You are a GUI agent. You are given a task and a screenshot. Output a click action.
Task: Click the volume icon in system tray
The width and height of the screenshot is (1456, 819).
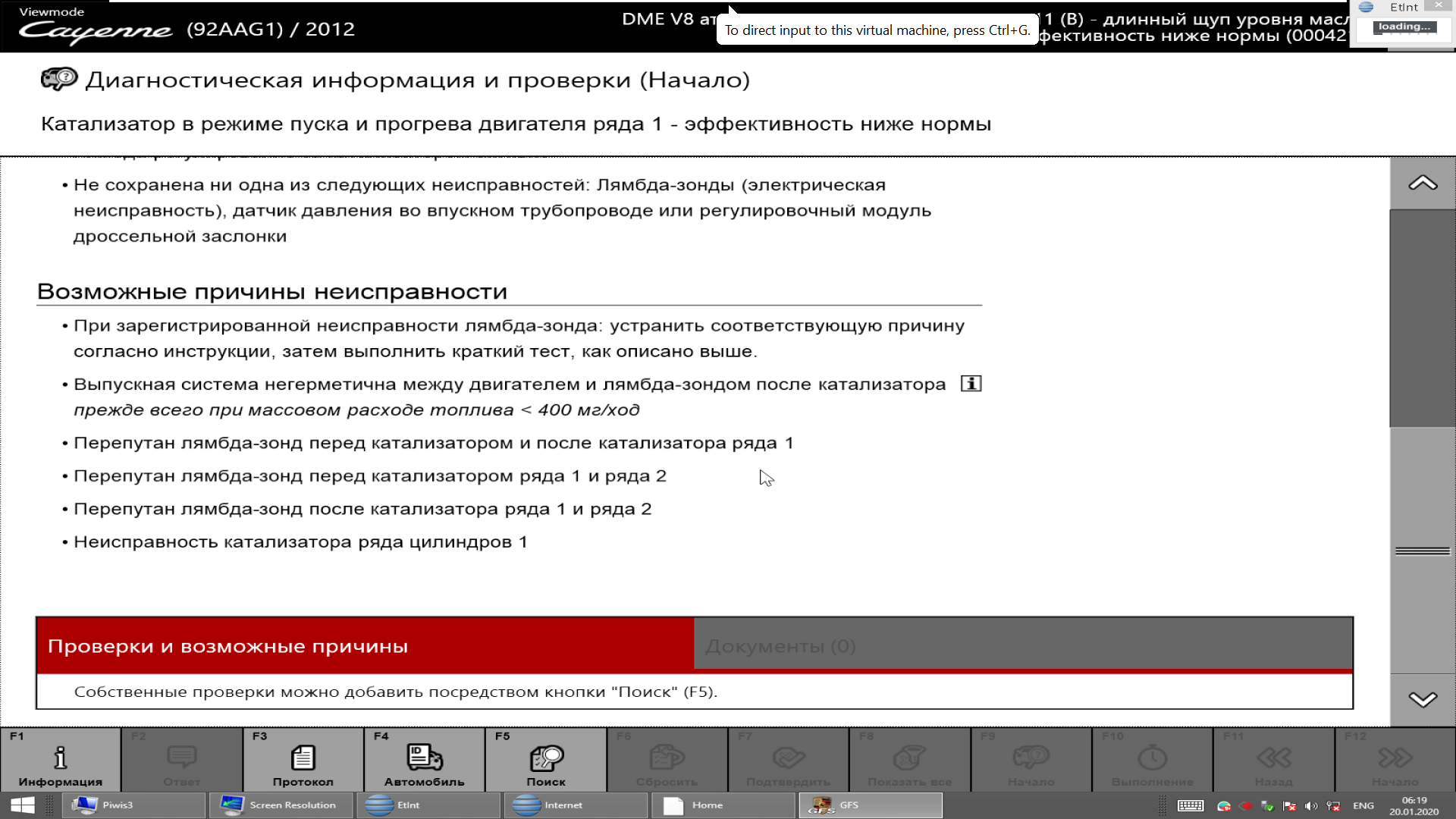1311,805
